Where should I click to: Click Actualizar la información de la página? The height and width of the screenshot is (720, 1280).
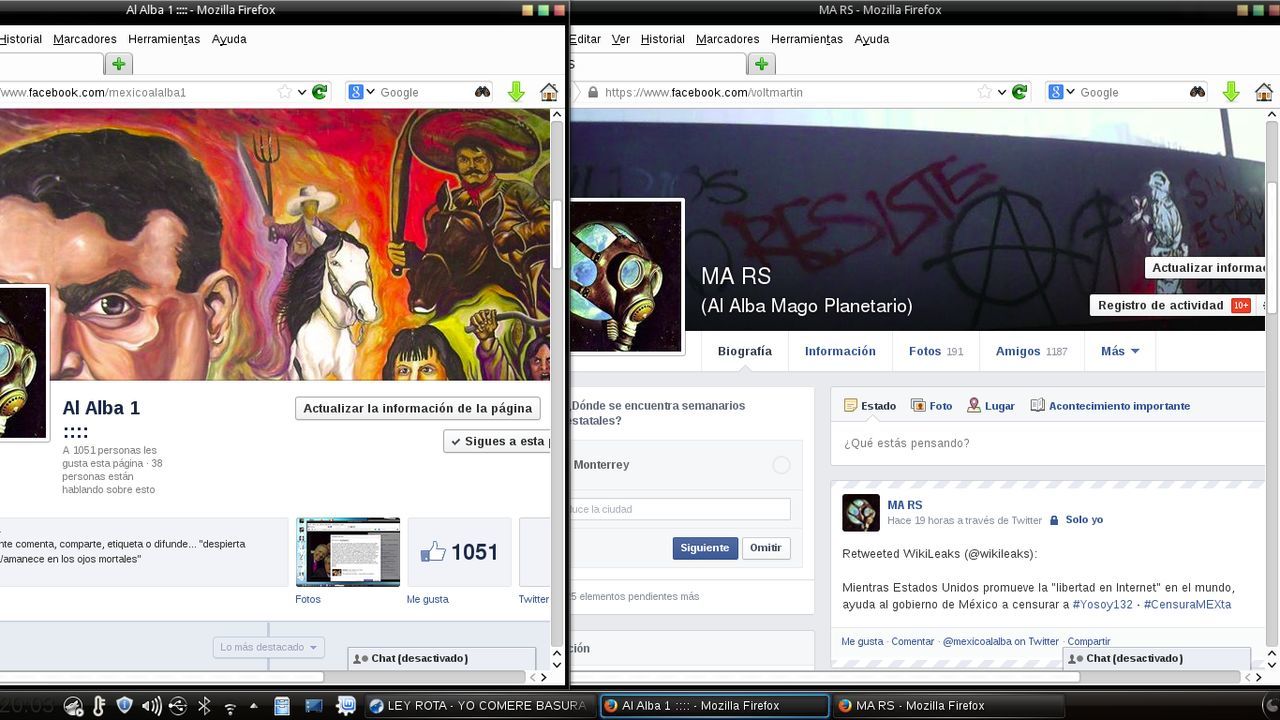pyautogui.click(x=417, y=408)
